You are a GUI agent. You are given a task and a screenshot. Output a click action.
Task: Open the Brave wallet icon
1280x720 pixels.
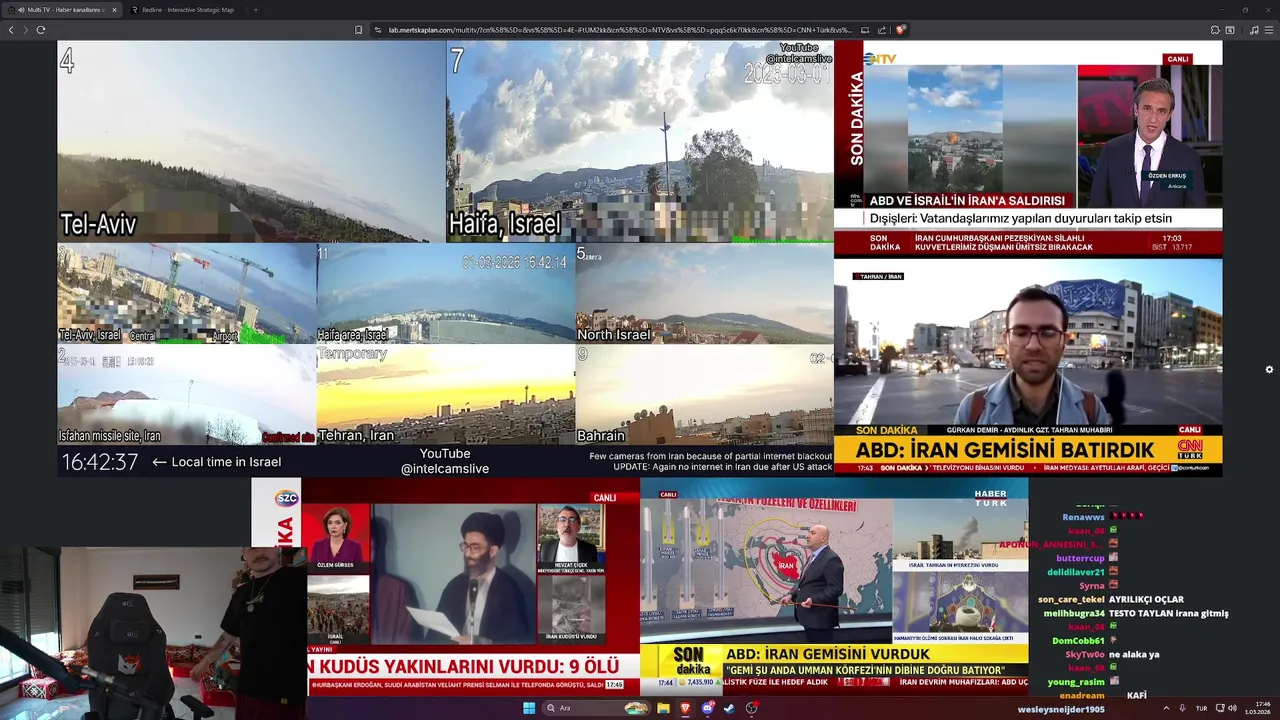1230,30
